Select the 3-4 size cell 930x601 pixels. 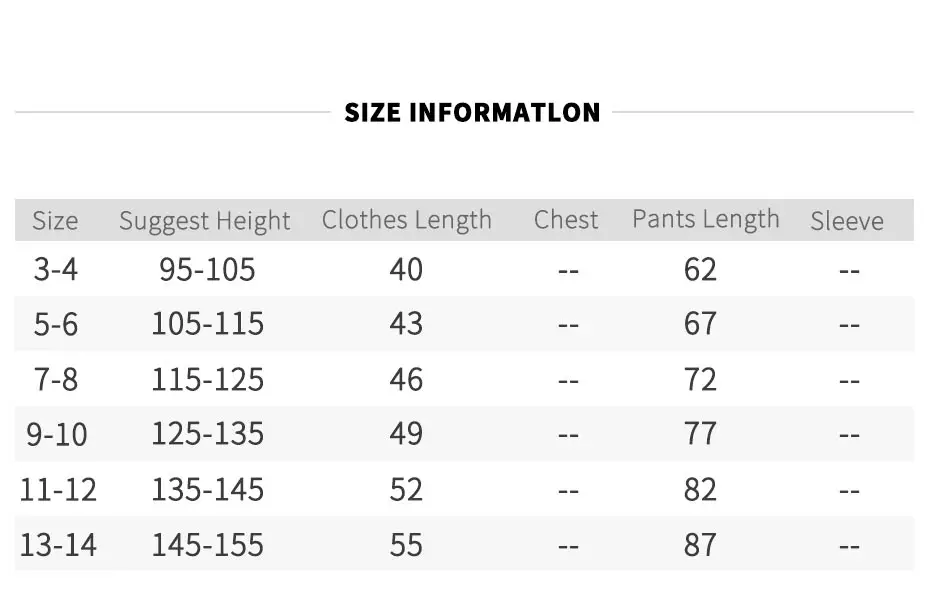pyautogui.click(x=56, y=269)
